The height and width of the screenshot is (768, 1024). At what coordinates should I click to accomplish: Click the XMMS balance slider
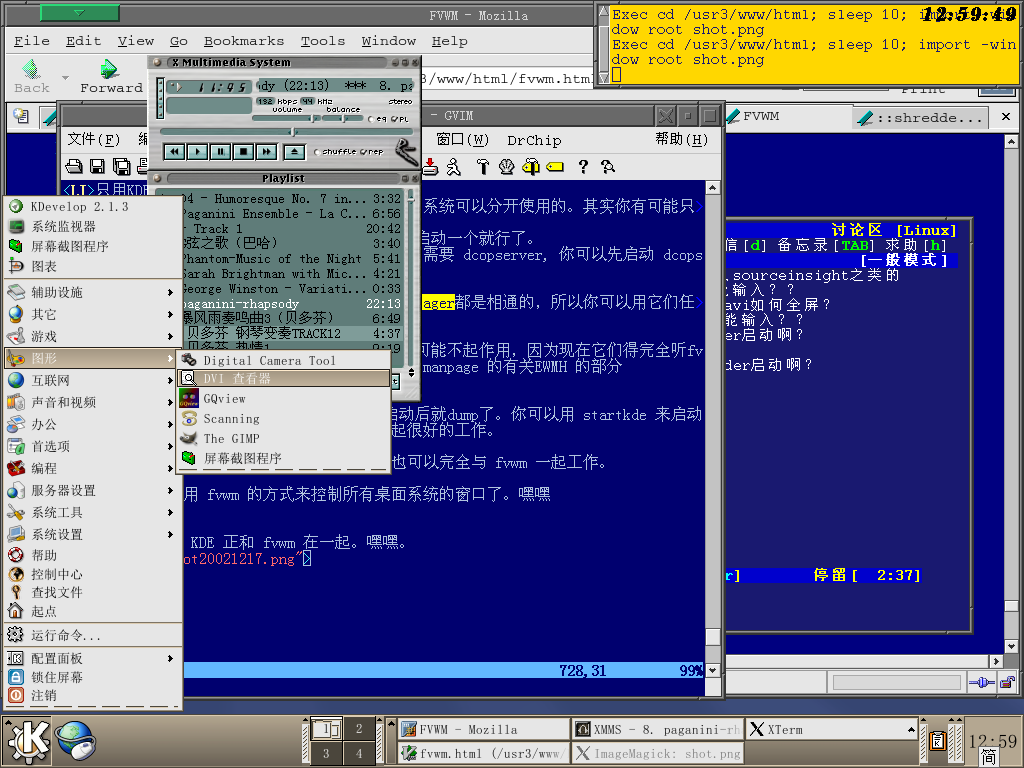344,118
